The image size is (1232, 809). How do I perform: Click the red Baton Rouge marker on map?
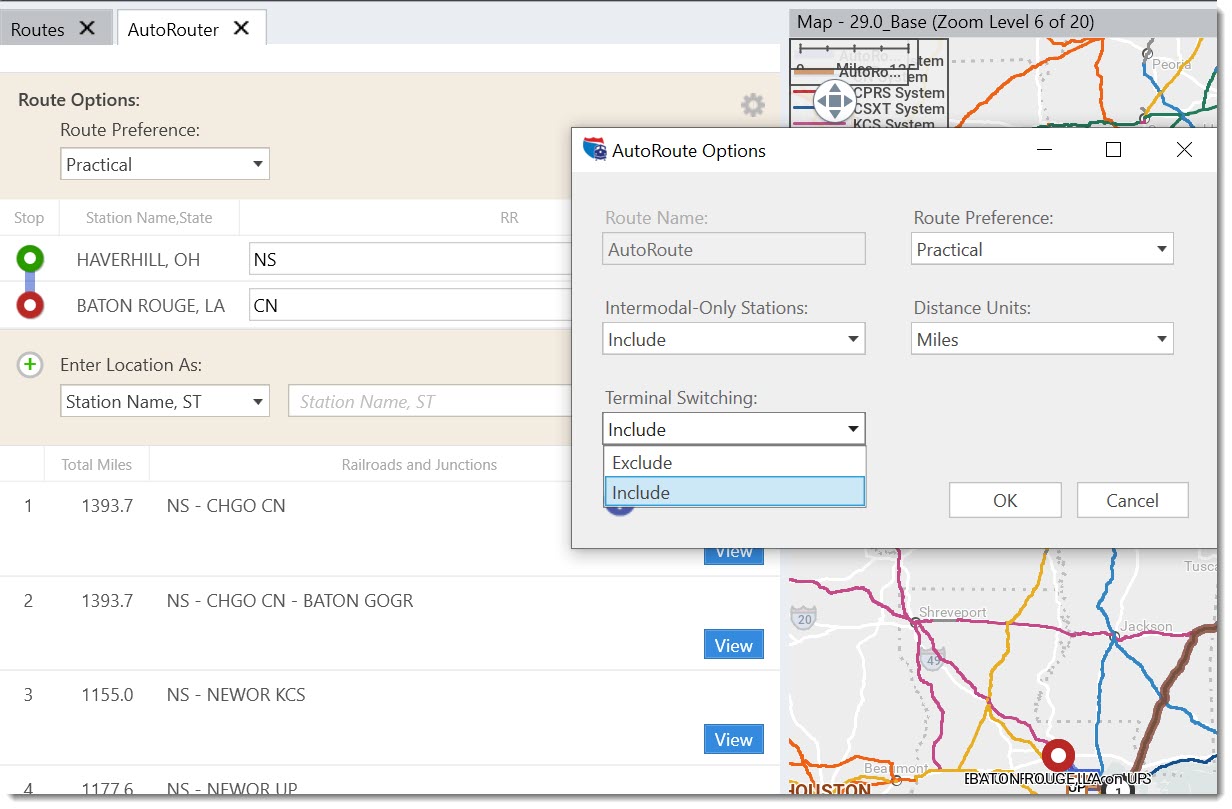1057,754
